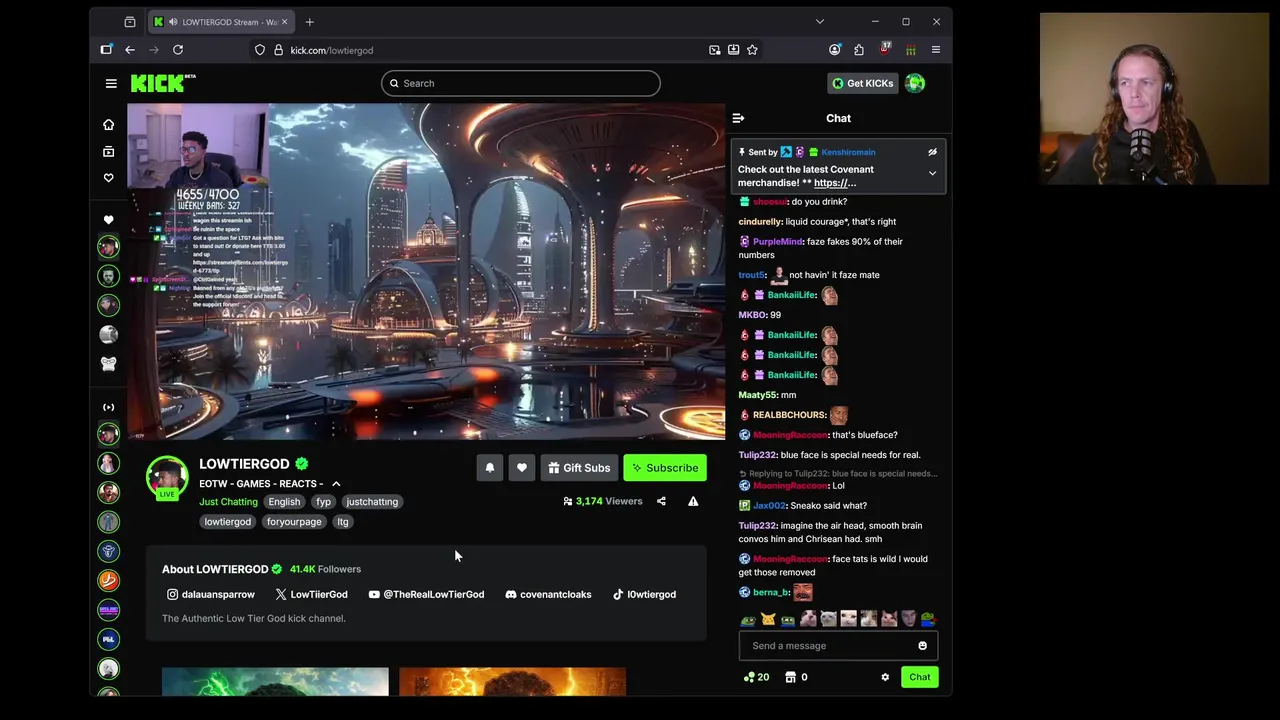Reload the page in browser
This screenshot has height=720, width=1280.
point(178,50)
